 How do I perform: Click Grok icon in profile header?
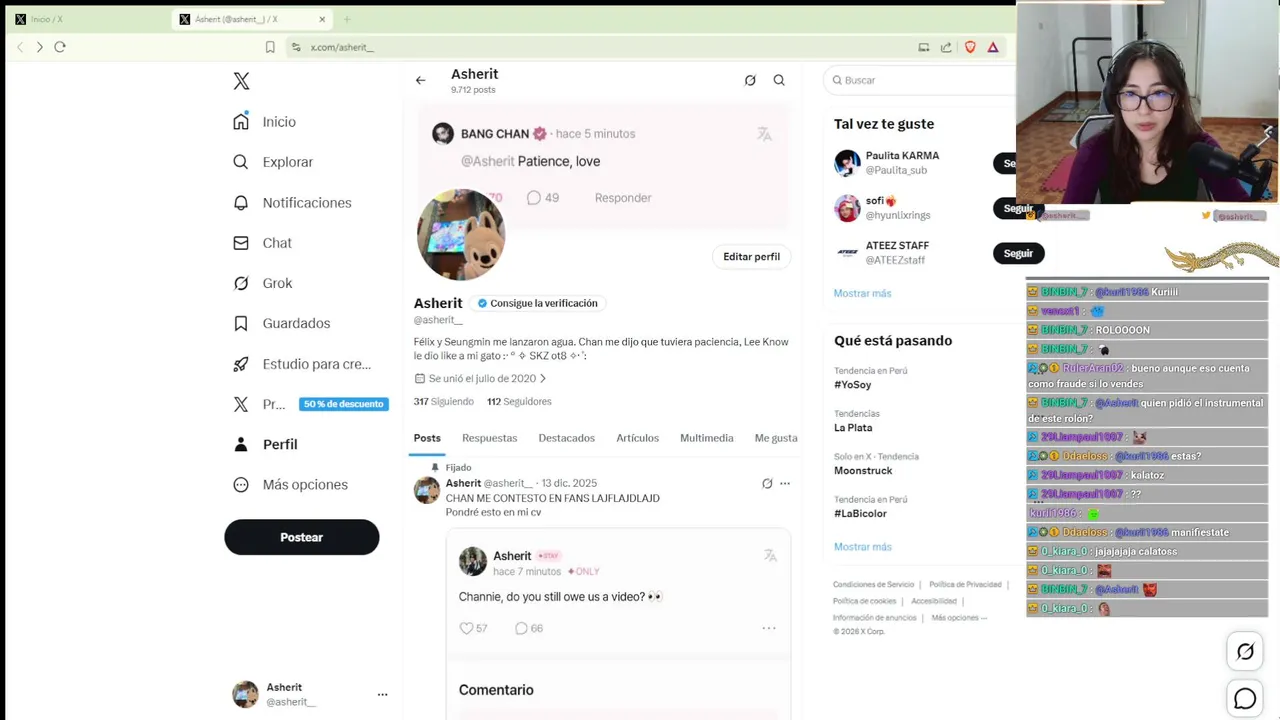pyautogui.click(x=750, y=80)
